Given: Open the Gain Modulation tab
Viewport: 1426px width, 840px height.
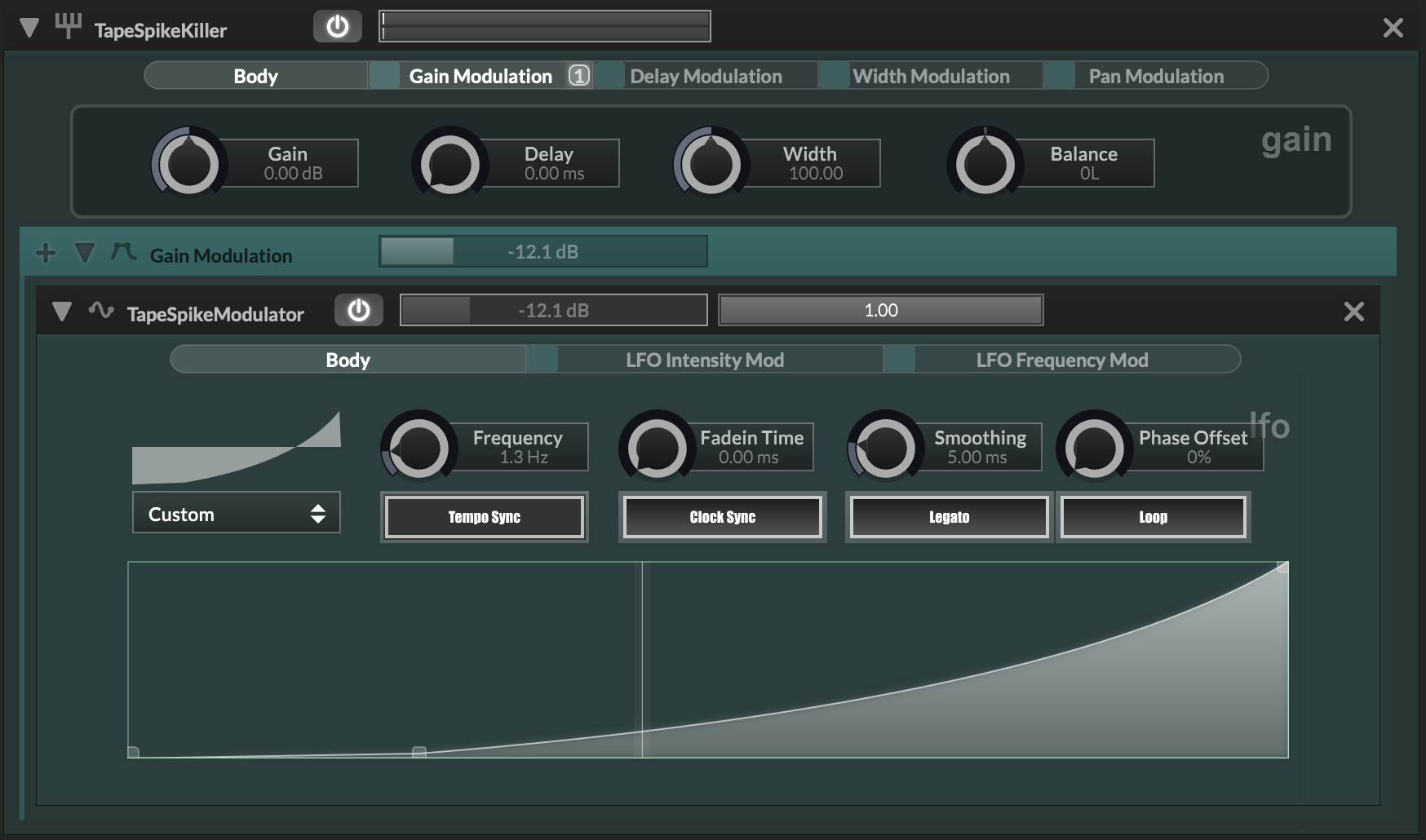Looking at the screenshot, I should tap(480, 76).
